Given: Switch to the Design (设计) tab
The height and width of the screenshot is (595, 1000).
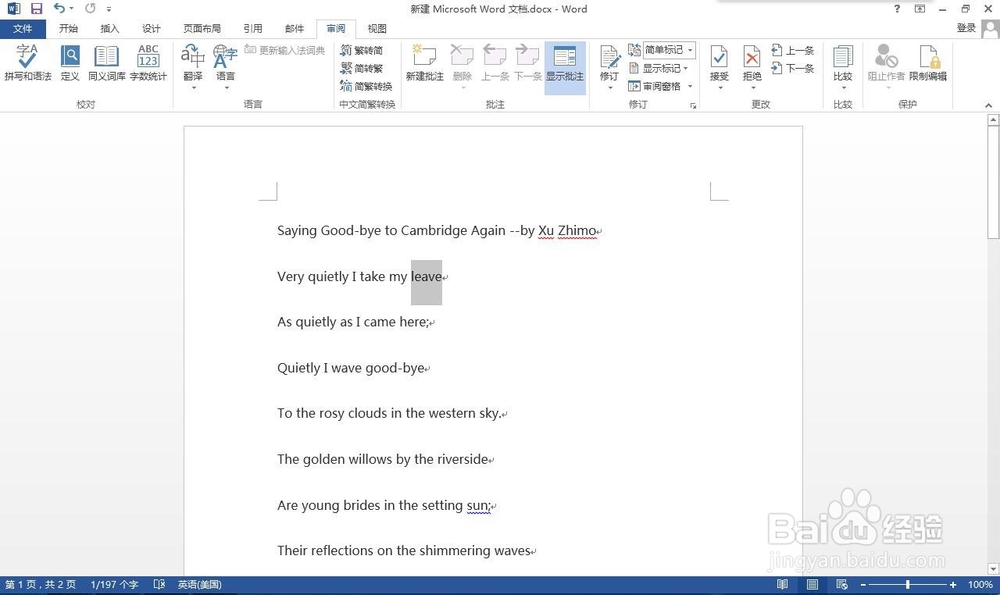Looking at the screenshot, I should click(151, 29).
